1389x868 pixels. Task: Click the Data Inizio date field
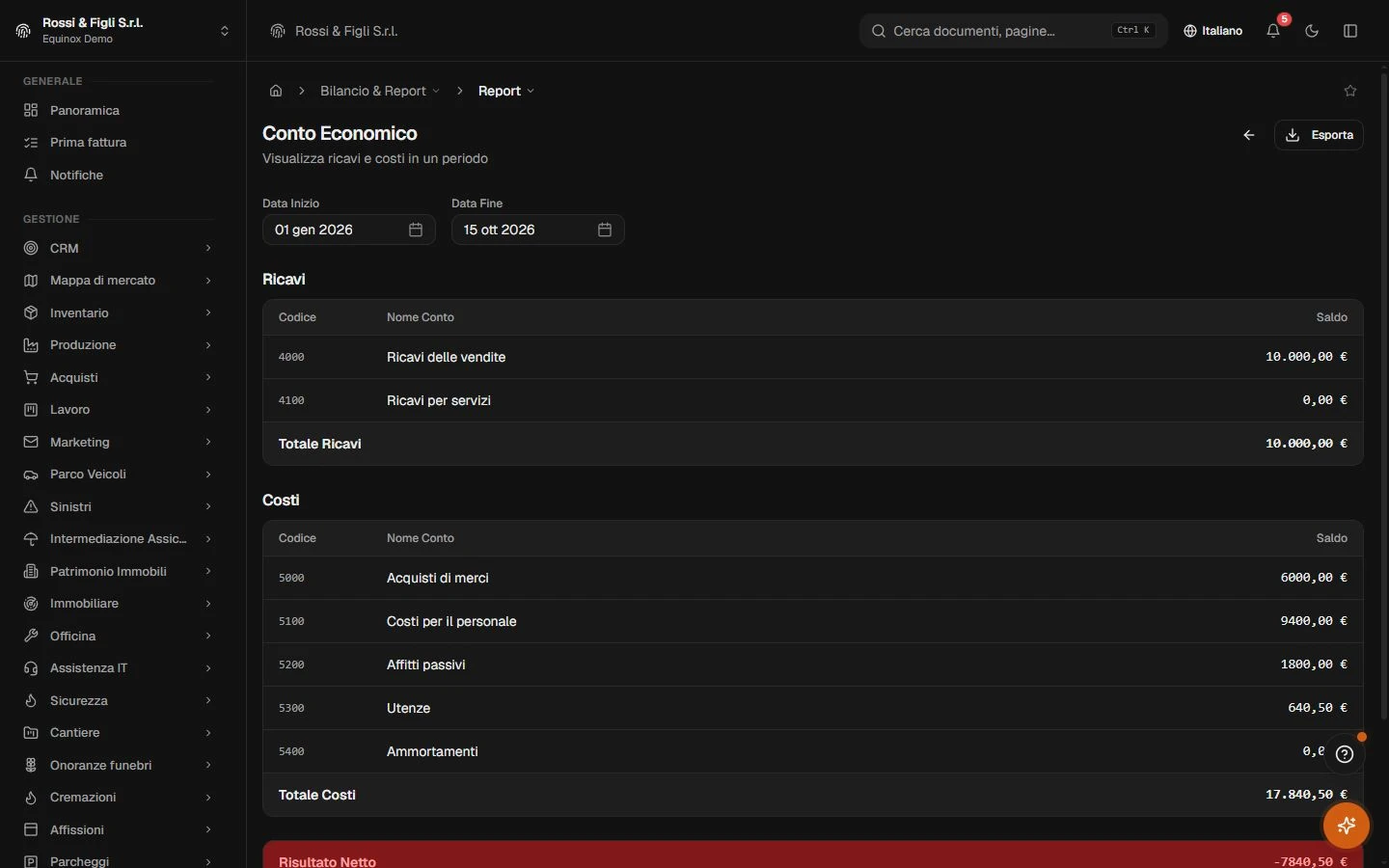pos(349,230)
